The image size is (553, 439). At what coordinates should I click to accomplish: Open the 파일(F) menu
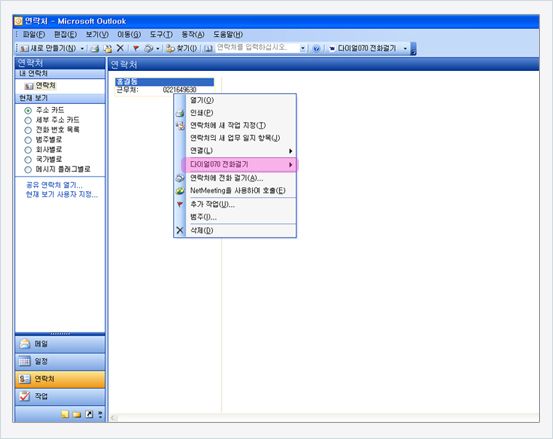34,35
